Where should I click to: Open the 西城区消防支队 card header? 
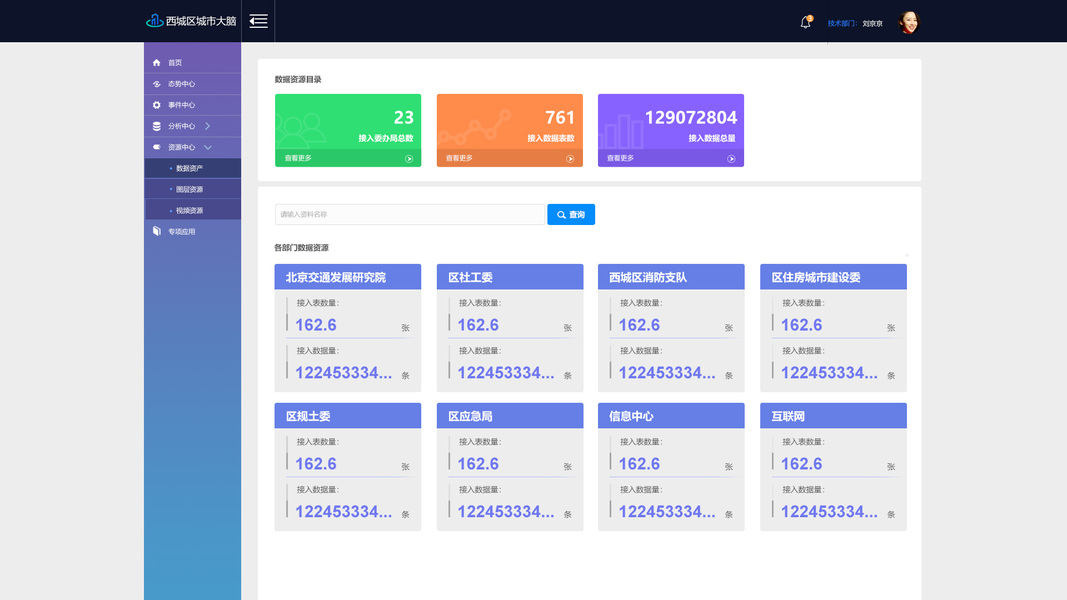(671, 277)
